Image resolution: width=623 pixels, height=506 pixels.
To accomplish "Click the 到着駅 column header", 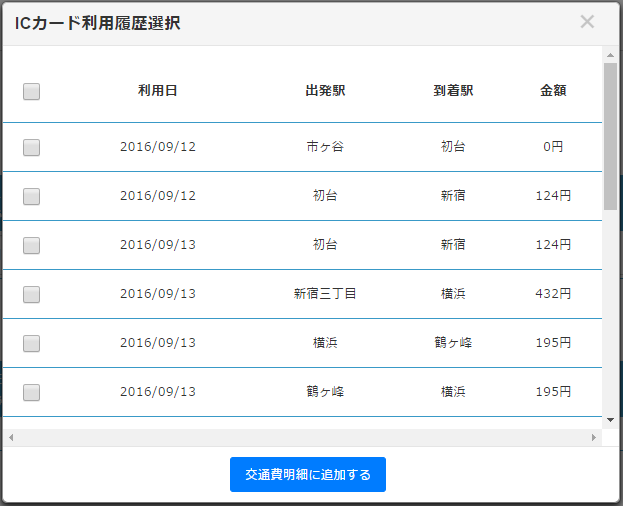I will (453, 91).
